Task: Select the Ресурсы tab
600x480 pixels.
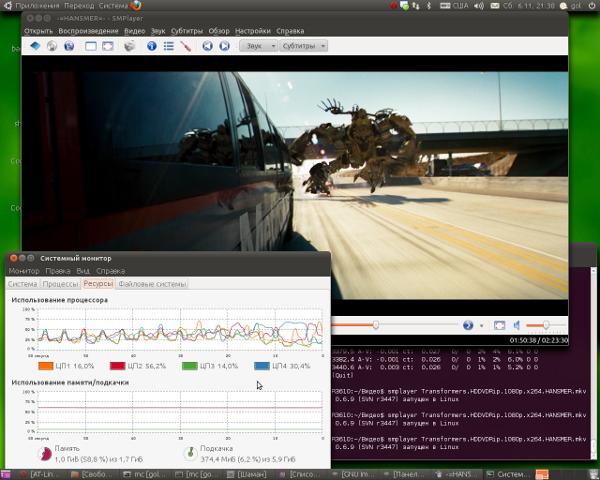Action: click(x=98, y=284)
